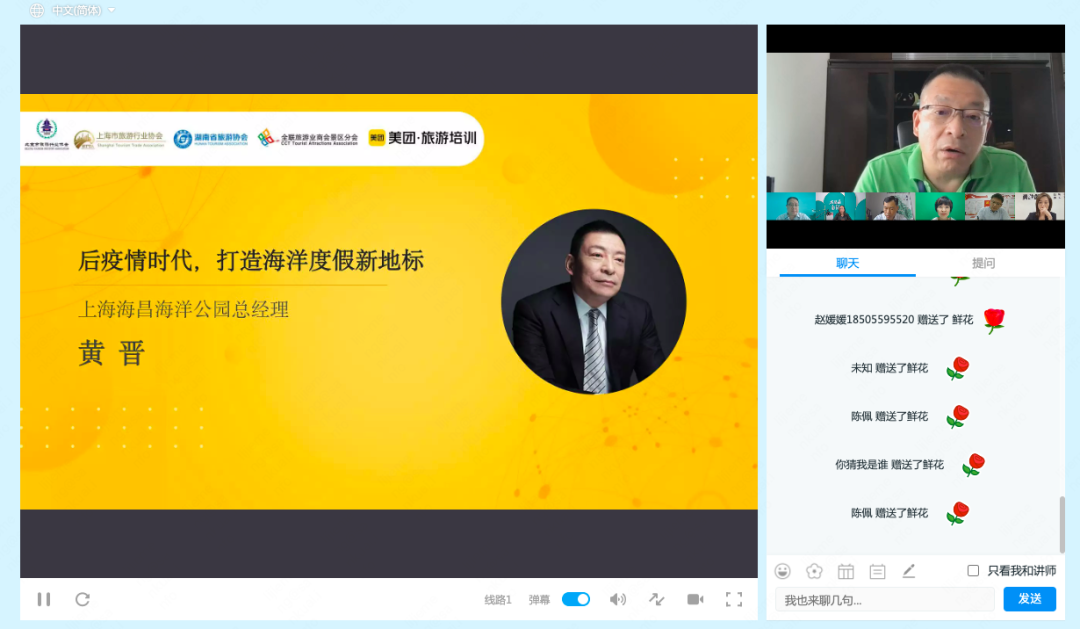
Task: Select the gift/calendar icon in chat toolbar
Action: click(846, 571)
